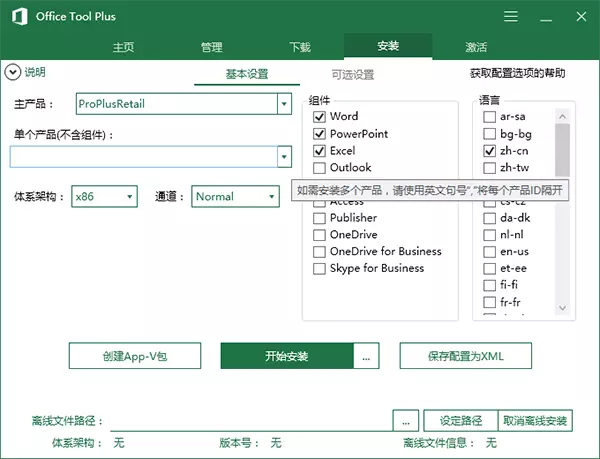Expand the 体系架构 x86 dropdown
Viewport: 600px width, 459px height.
pyautogui.click(x=130, y=197)
